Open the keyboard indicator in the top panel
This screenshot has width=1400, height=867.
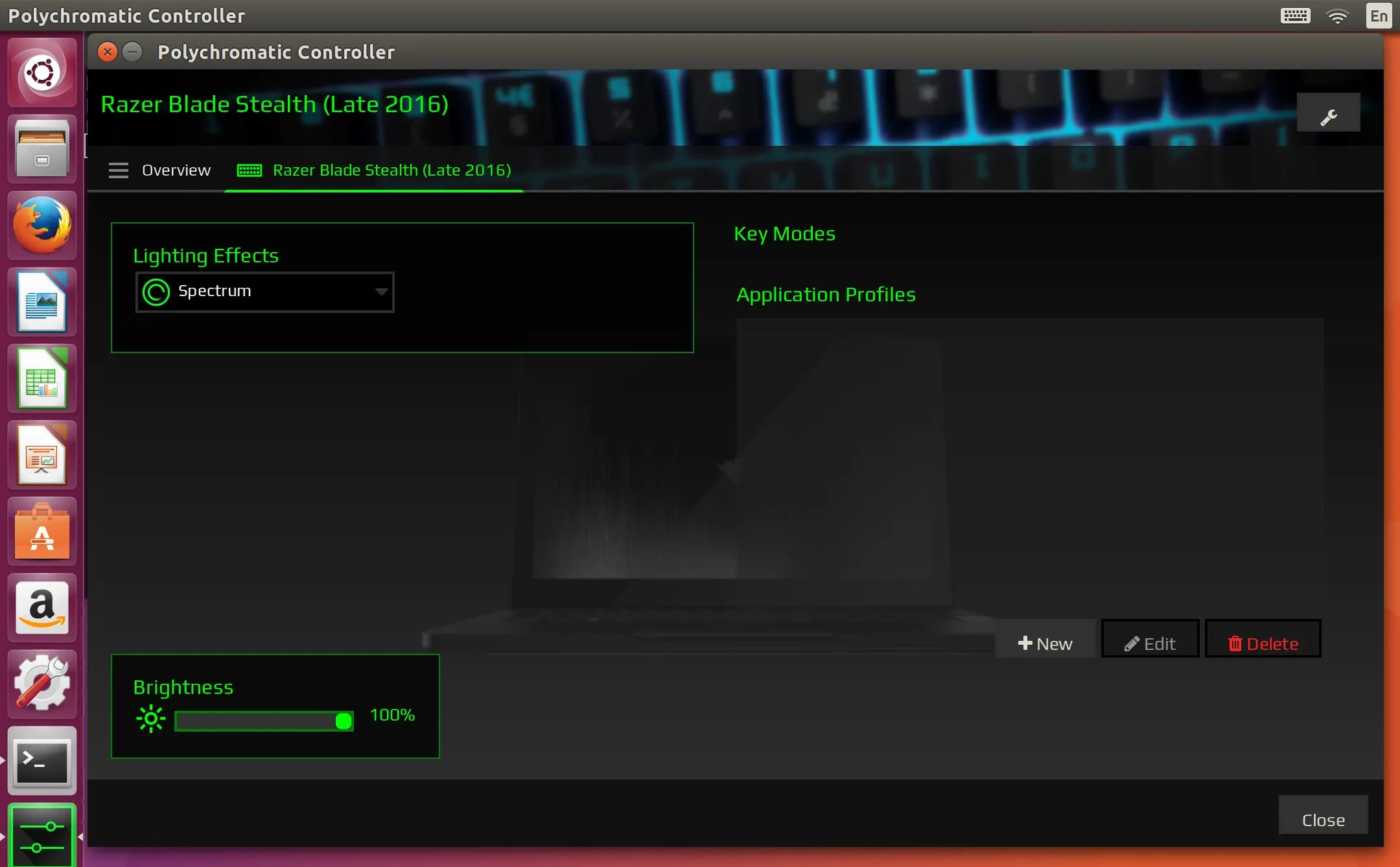pos(1295,16)
